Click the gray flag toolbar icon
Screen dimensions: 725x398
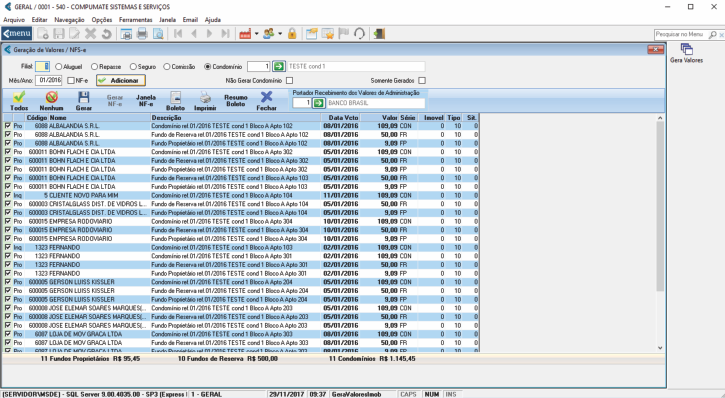[343, 33]
